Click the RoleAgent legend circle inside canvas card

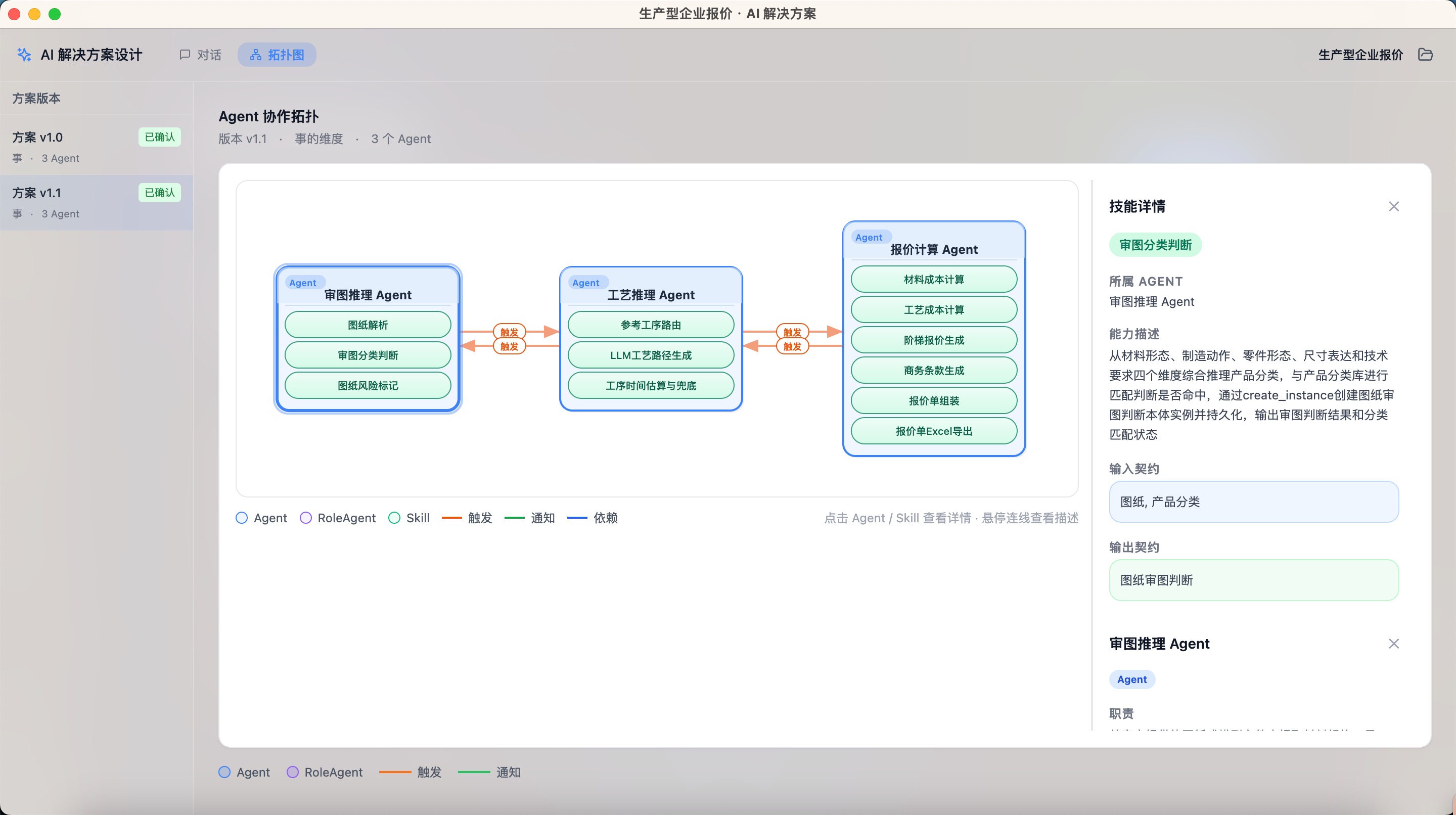306,518
